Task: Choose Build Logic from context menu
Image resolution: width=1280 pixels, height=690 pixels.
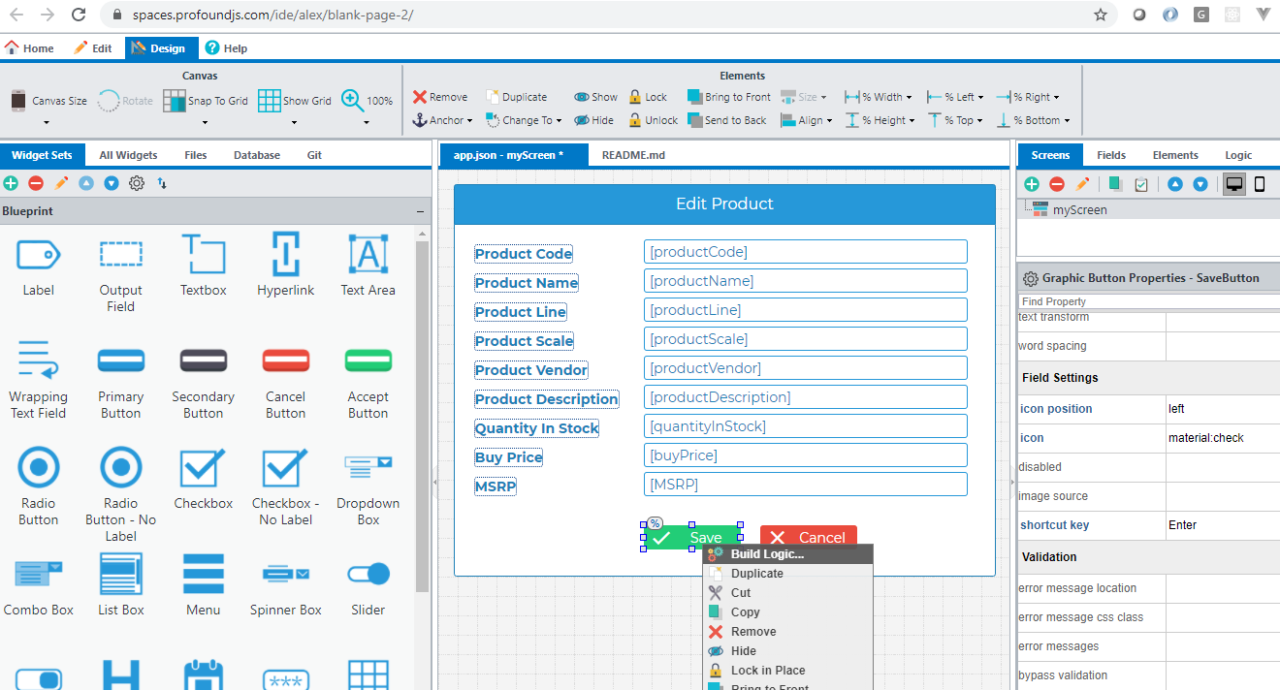Action: (x=766, y=554)
